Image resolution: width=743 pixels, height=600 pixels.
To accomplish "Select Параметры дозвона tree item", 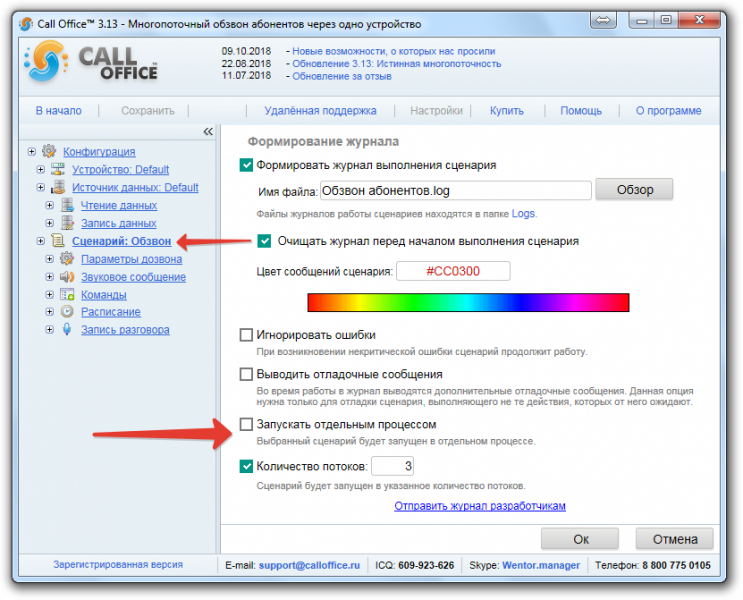I will pos(131,259).
